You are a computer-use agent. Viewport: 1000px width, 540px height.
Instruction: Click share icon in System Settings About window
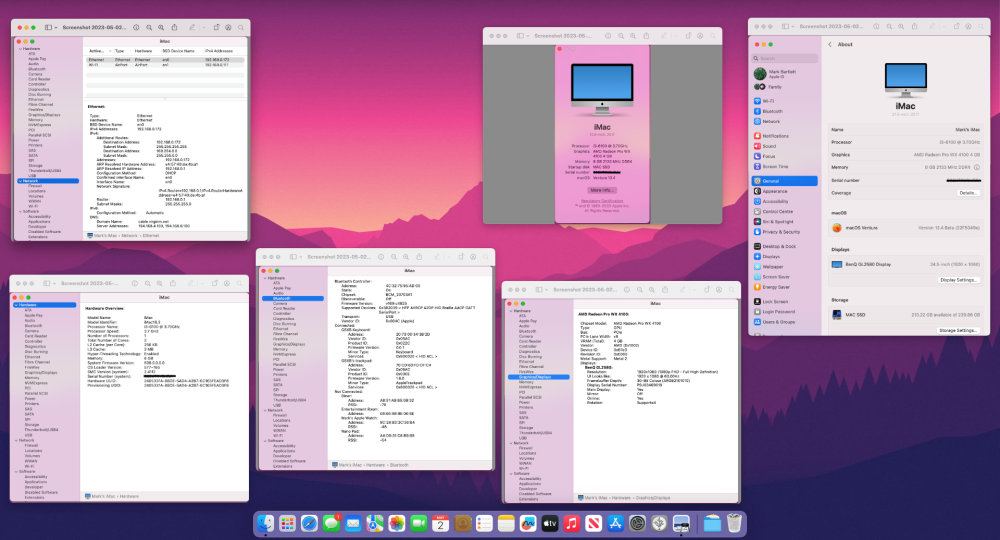click(915, 26)
